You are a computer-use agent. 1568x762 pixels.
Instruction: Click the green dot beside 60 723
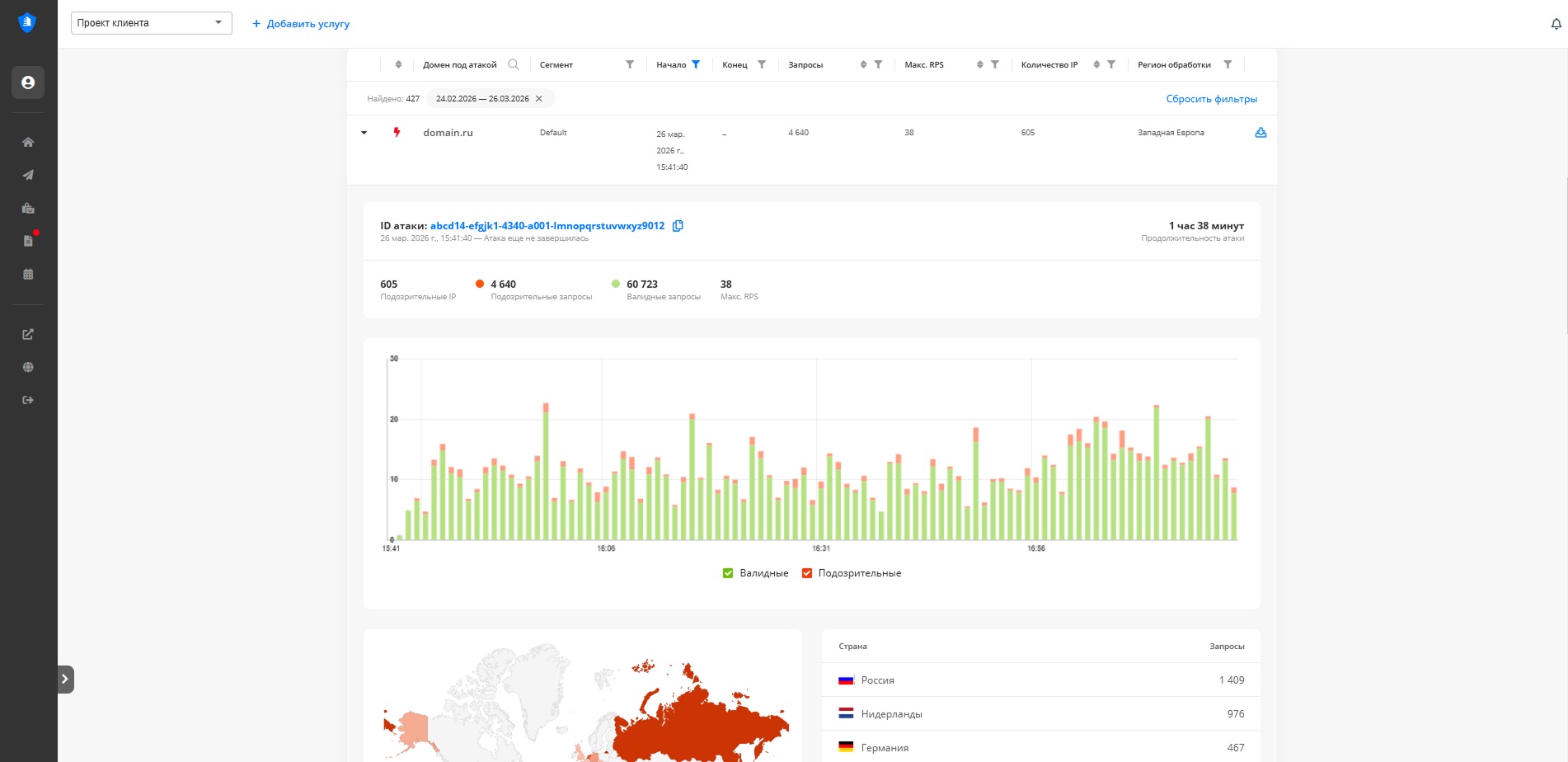(616, 284)
